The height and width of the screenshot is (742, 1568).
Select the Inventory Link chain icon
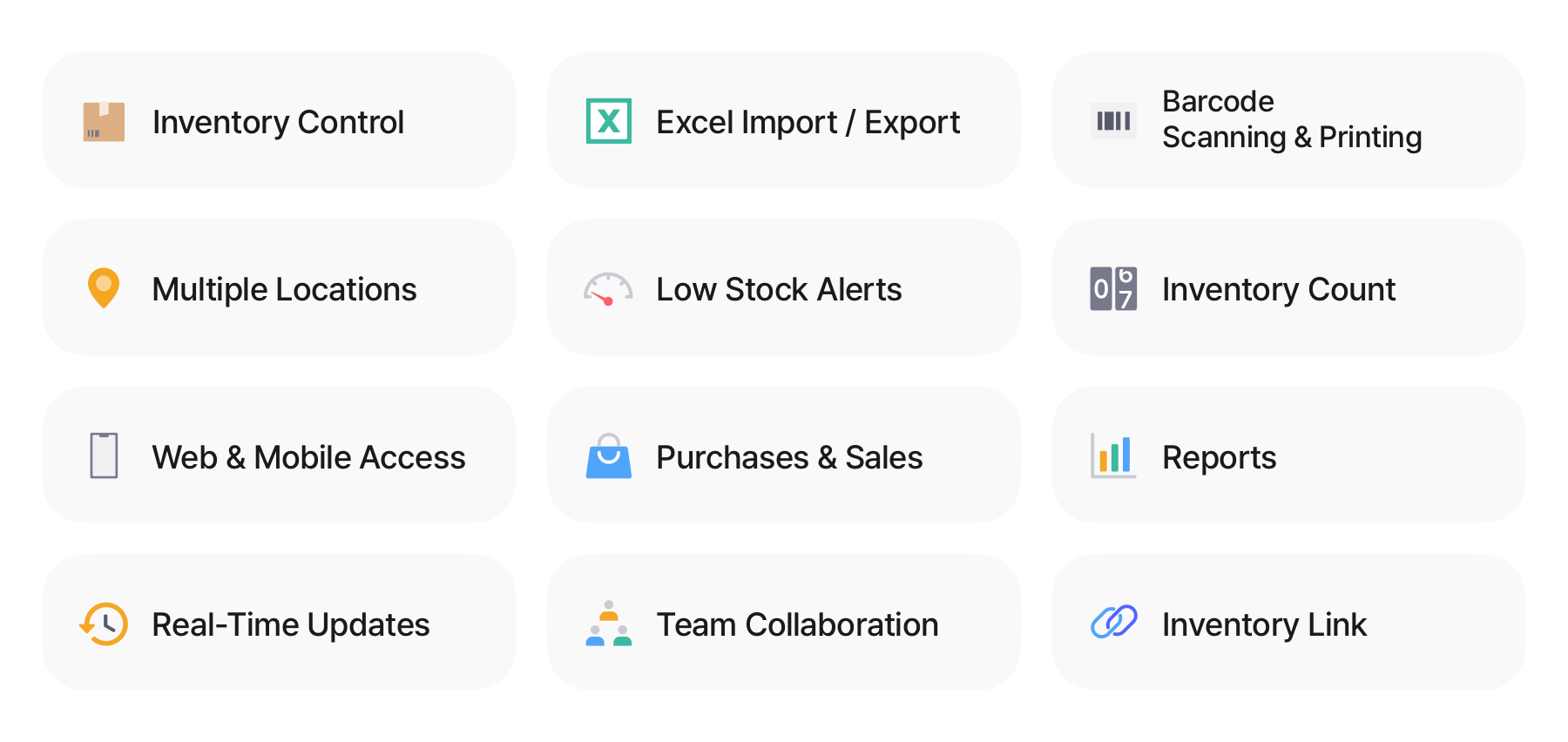[1114, 624]
